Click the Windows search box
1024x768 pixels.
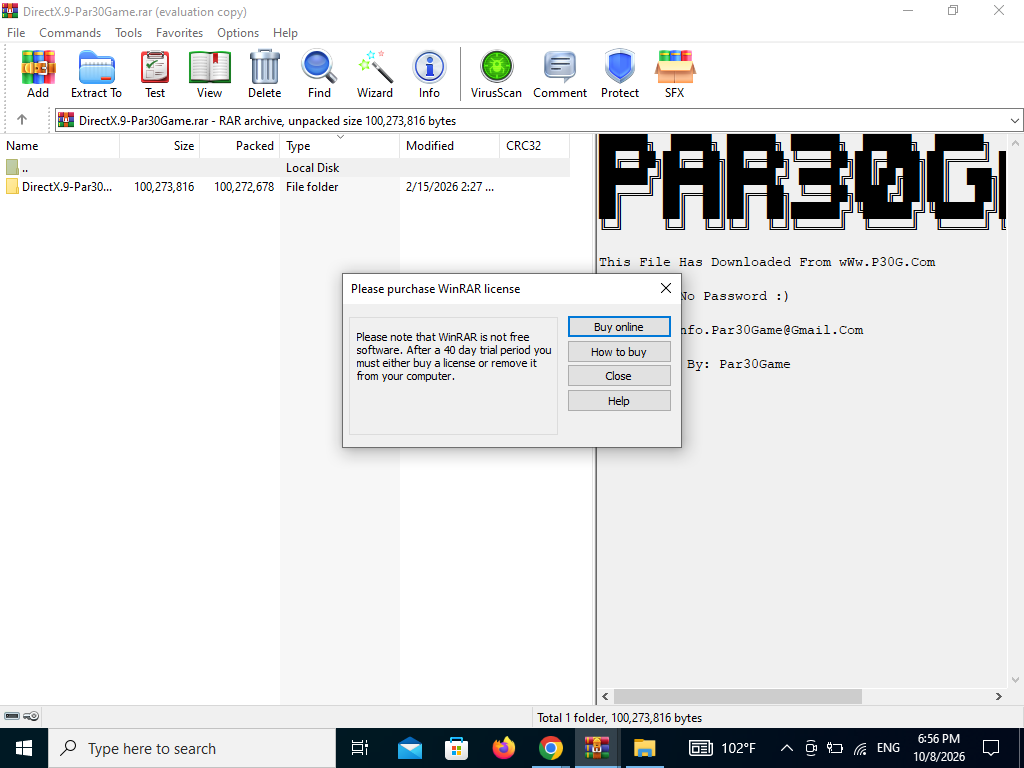(x=192, y=748)
